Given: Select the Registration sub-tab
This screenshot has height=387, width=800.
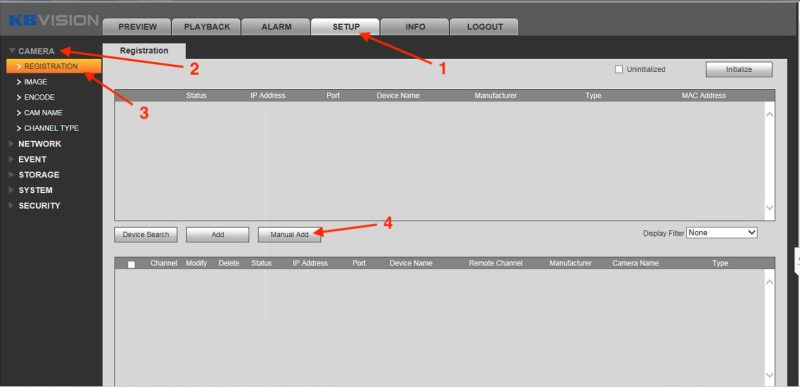Looking at the screenshot, I should [x=144, y=51].
